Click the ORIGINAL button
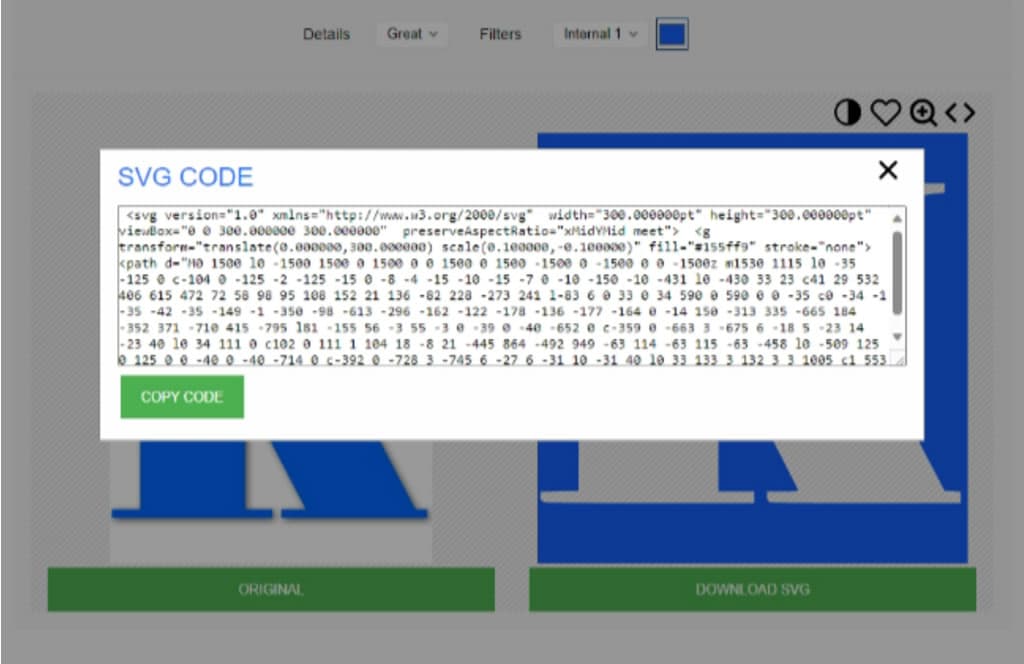 click(x=271, y=589)
